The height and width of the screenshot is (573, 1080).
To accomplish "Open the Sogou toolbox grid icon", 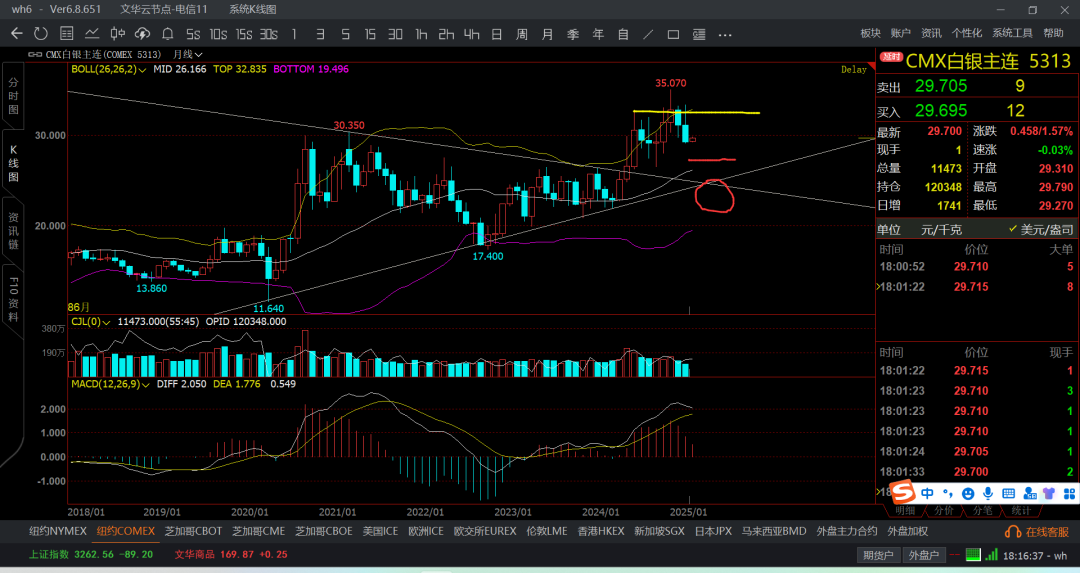I will pyautogui.click(x=1070, y=493).
